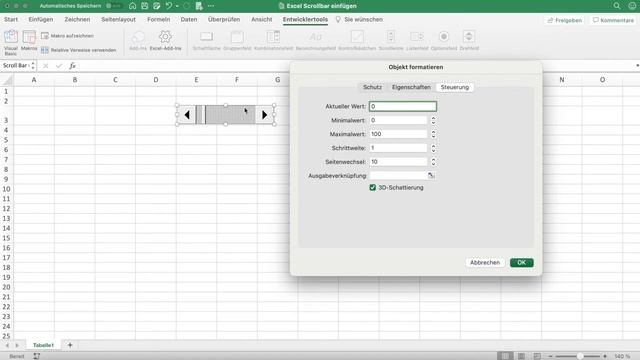The height and width of the screenshot is (360, 640).
Task: Open Excel-Add-Ins settings
Action: coord(165,41)
